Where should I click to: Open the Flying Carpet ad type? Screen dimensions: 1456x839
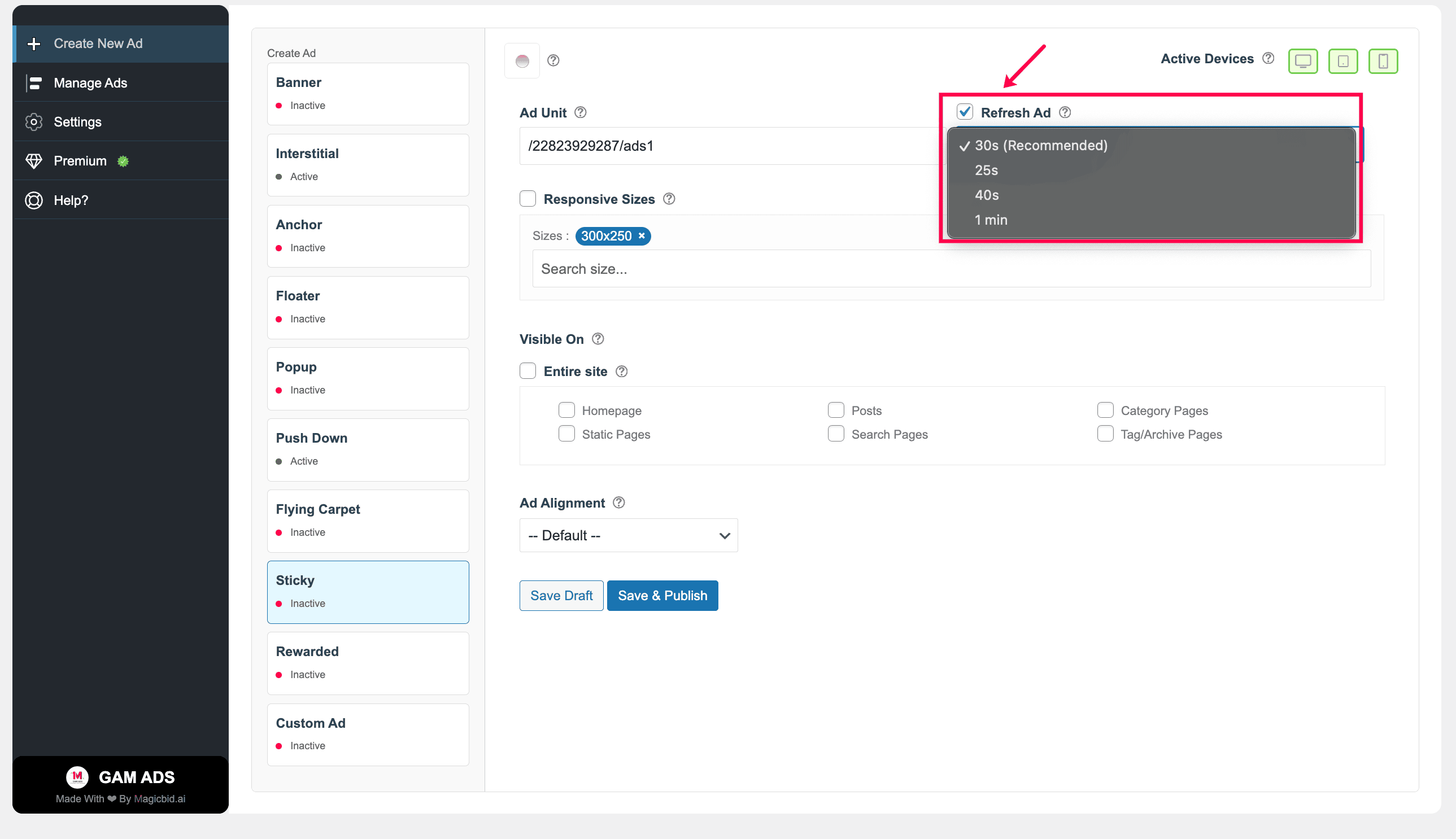click(368, 521)
